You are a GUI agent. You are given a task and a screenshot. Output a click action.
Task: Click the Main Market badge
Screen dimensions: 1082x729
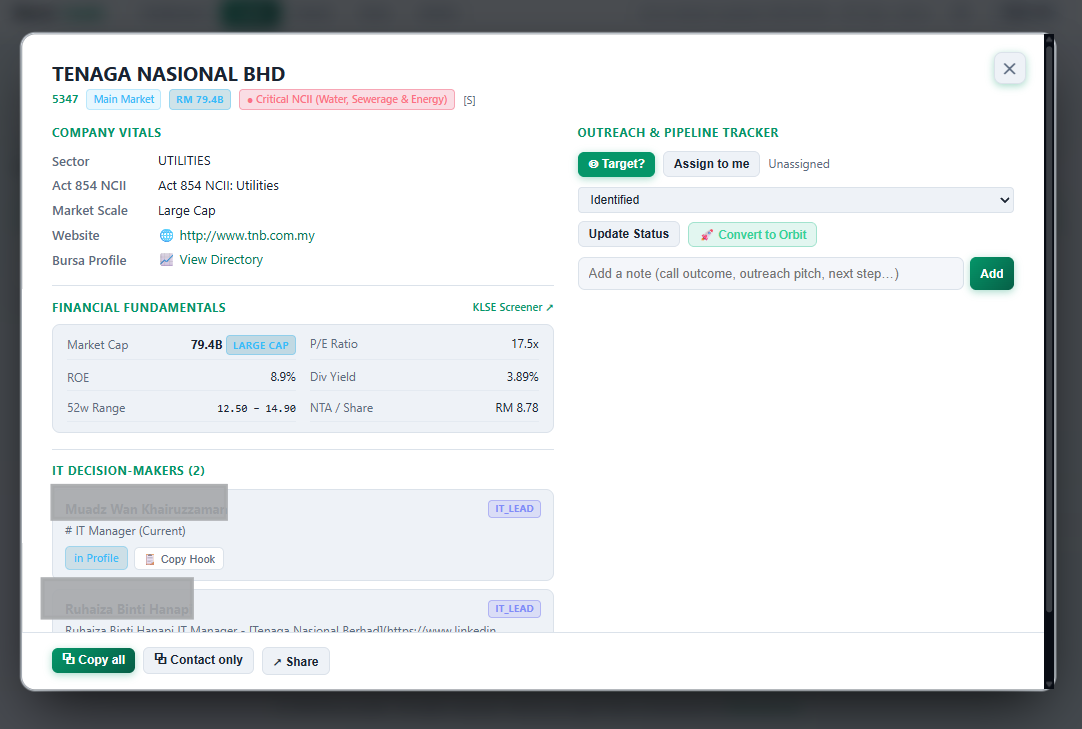pos(124,99)
